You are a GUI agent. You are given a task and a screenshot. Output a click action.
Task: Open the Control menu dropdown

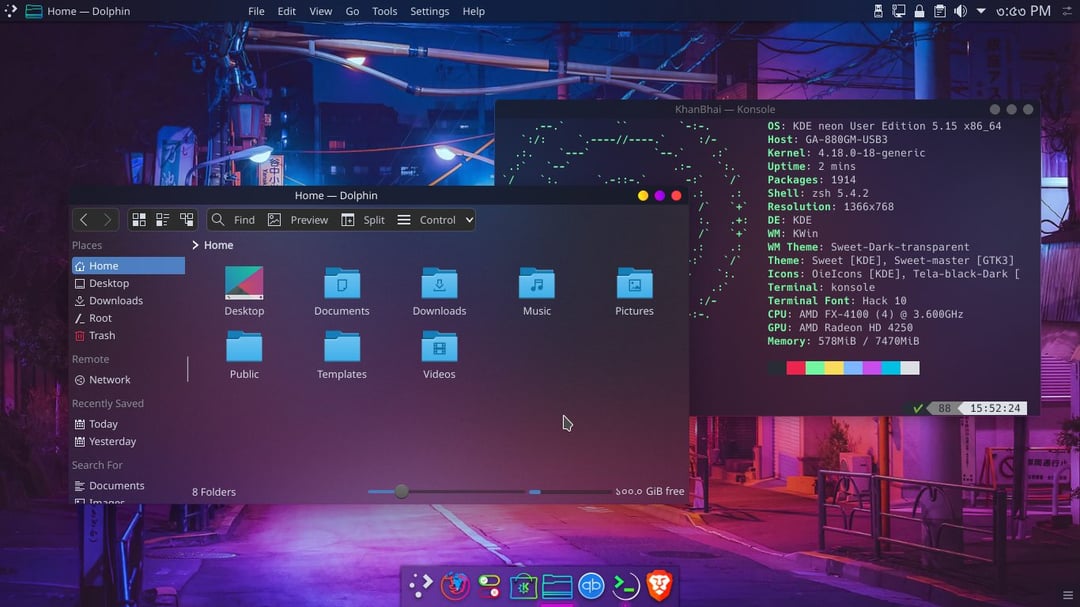(432, 219)
